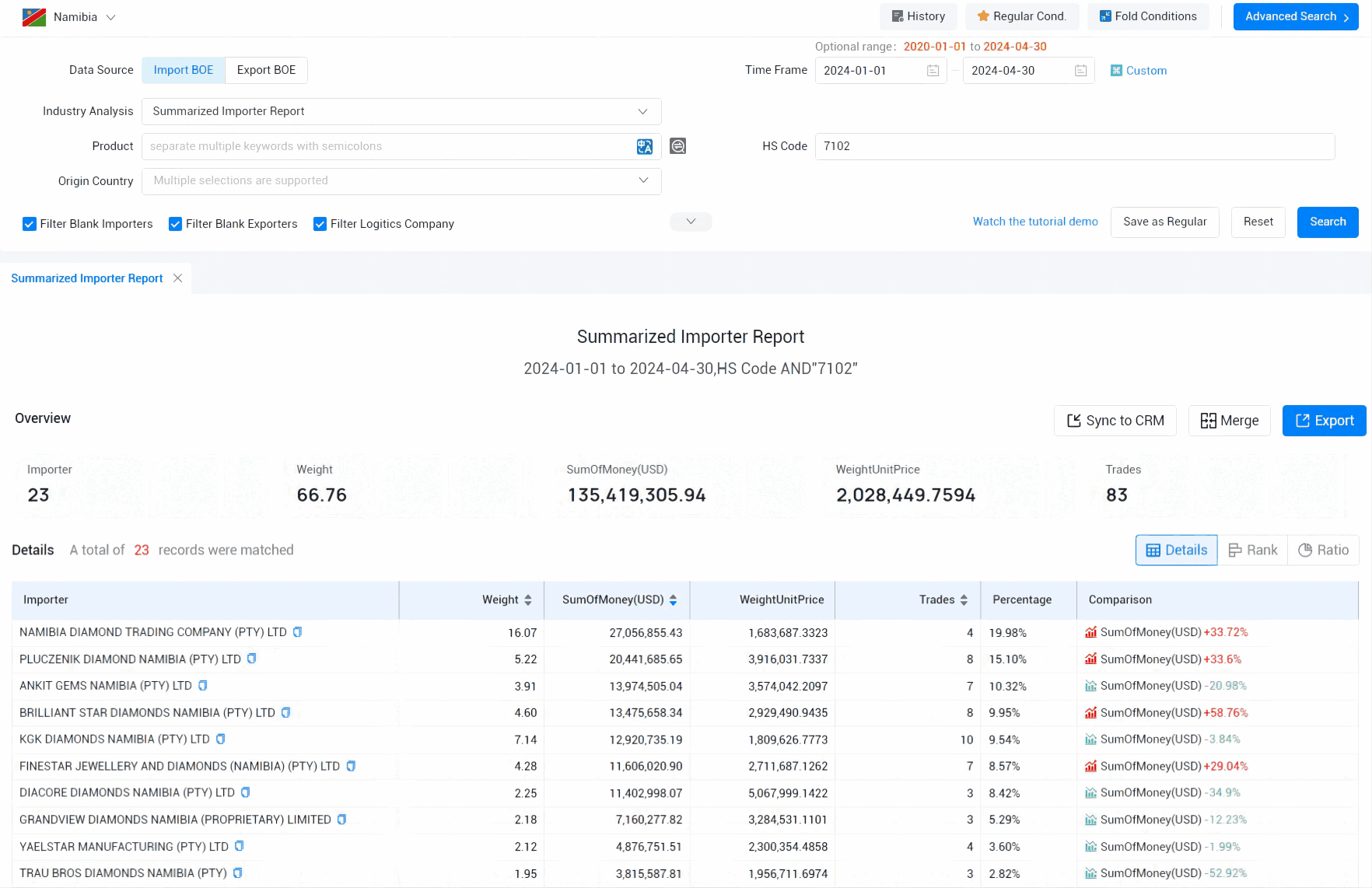Sync results to CRM
The image size is (1372, 888).
1115,421
